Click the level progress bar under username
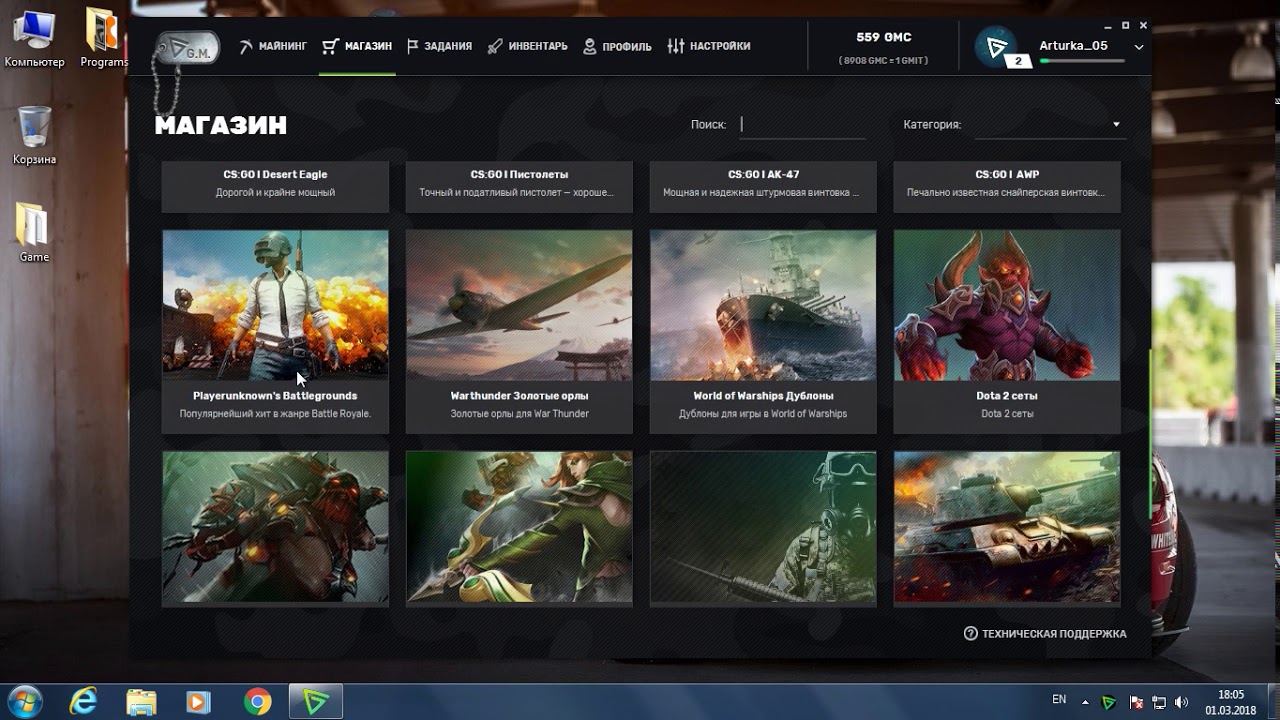The width and height of the screenshot is (1280, 720). [x=1082, y=61]
